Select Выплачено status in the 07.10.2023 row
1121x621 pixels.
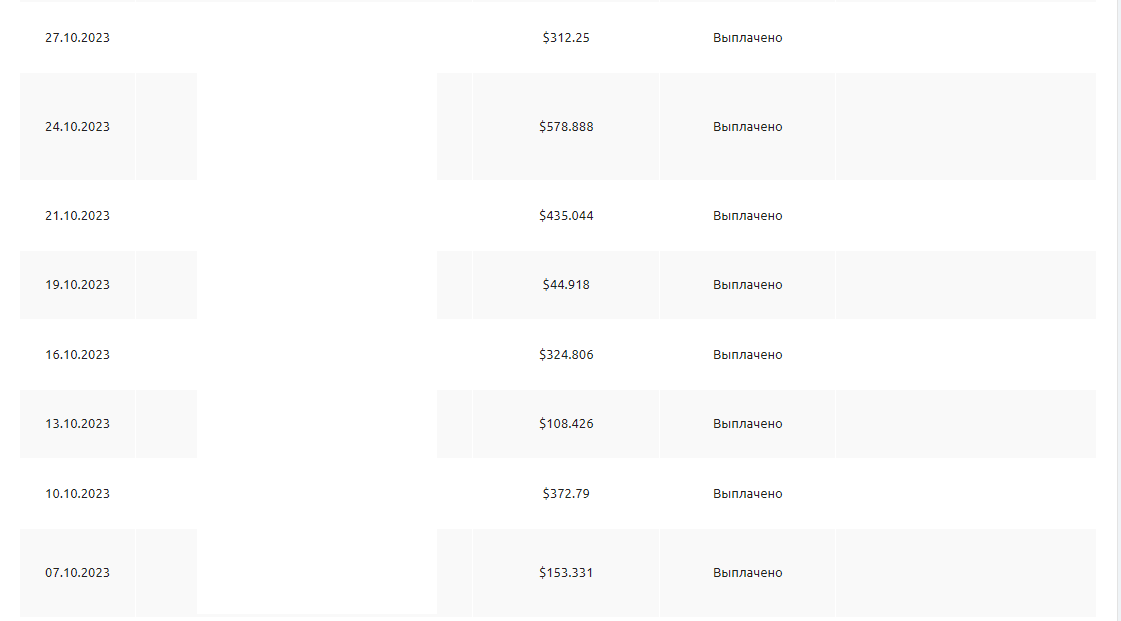coord(747,573)
